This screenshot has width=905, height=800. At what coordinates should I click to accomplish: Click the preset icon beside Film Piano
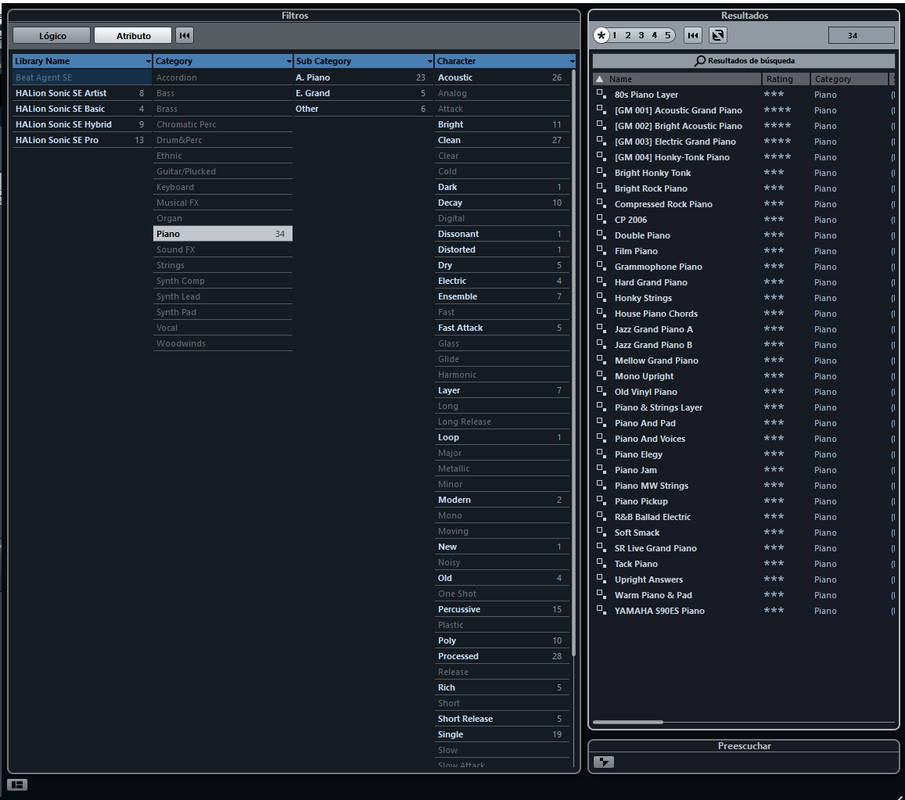pos(601,251)
